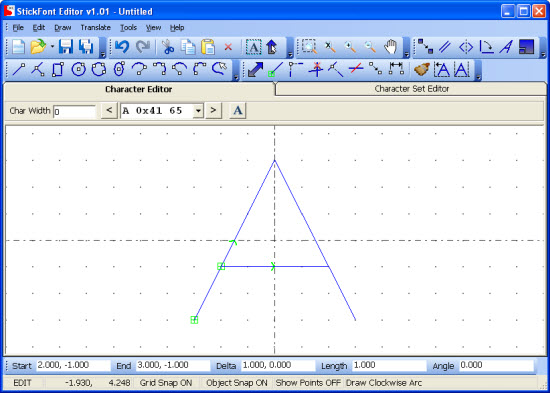This screenshot has width=550, height=393.
Task: Toggle the line with green grid-point icon
Action: 275,69
